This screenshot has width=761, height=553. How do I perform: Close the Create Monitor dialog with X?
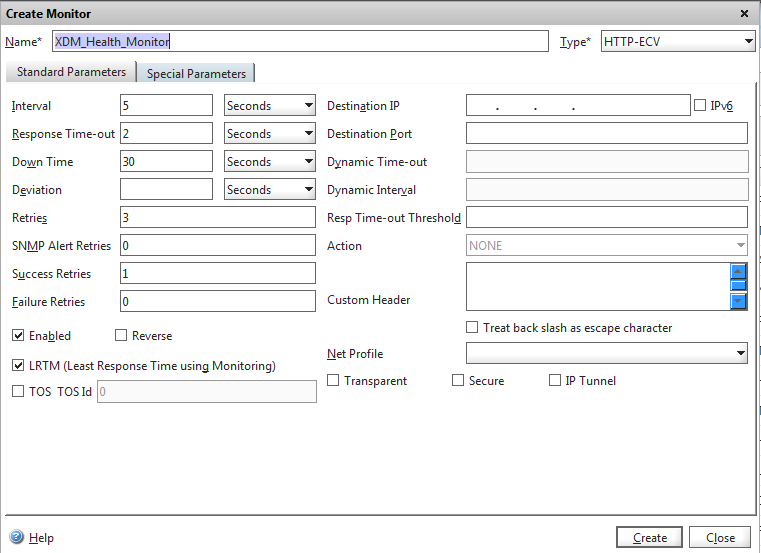(x=744, y=13)
